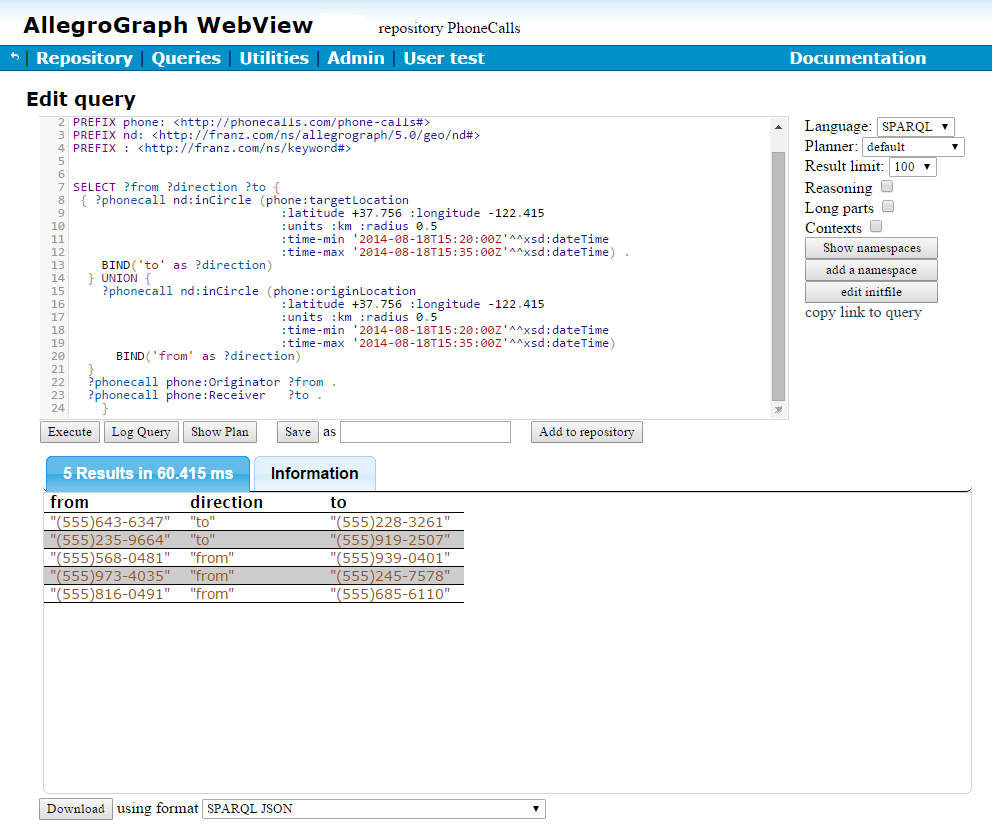
Task: Enable the Reasoning checkbox
Action: pyautogui.click(x=887, y=187)
